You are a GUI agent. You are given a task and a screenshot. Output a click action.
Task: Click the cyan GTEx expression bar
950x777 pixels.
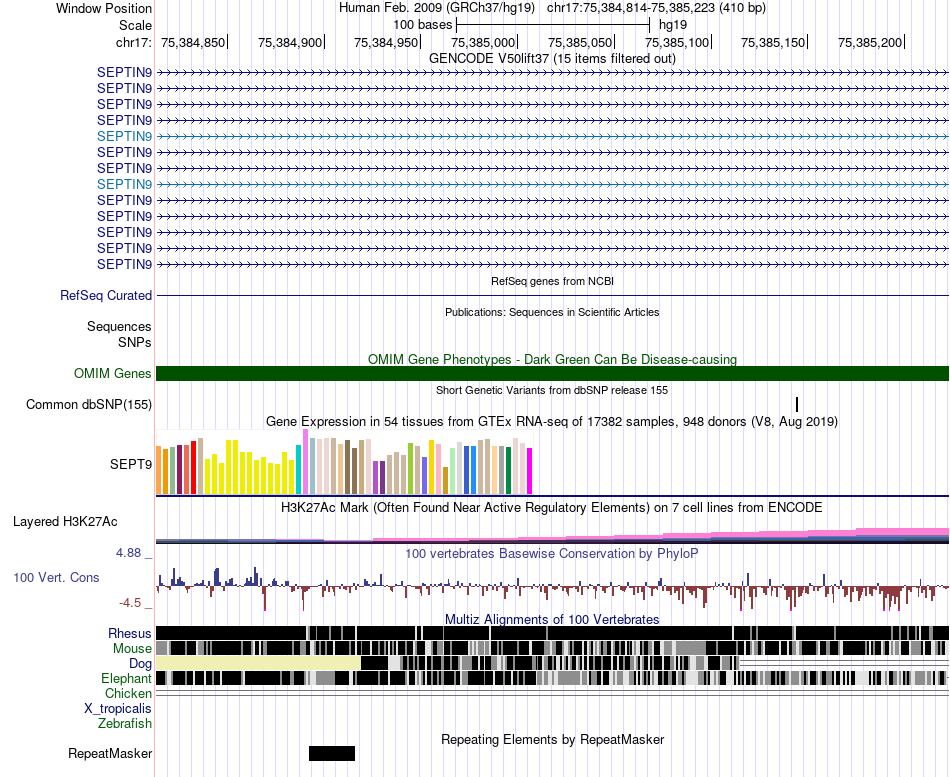299,470
